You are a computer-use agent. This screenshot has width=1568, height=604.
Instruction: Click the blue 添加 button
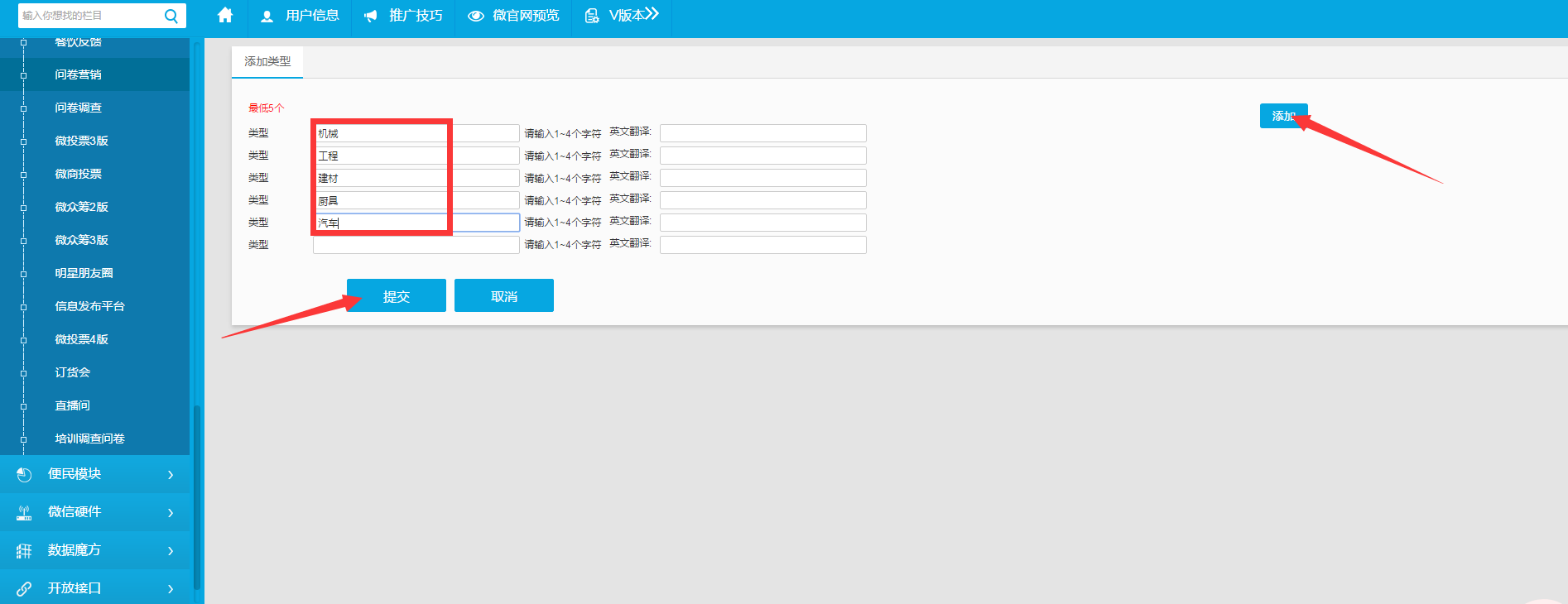click(x=1282, y=116)
